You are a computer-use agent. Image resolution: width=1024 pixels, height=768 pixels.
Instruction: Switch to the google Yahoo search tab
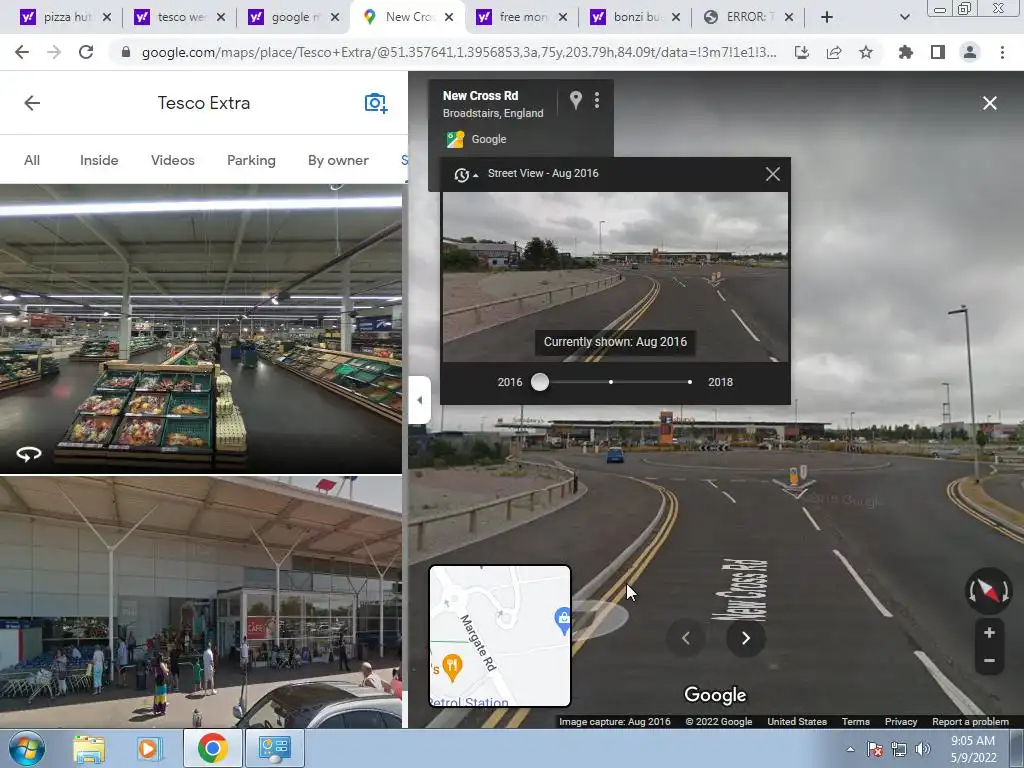[x=286, y=17]
